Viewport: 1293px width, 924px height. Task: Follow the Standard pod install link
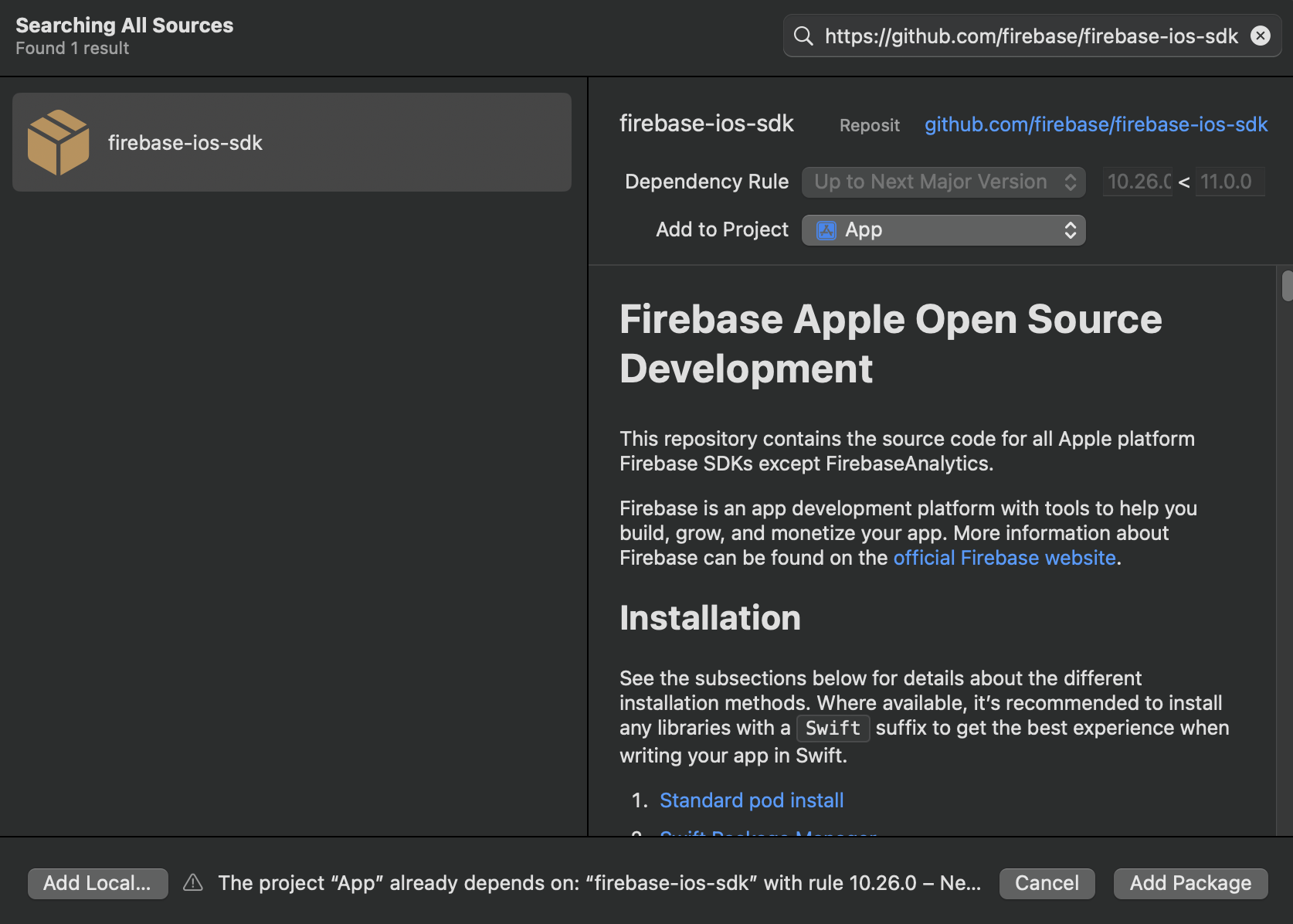coord(751,800)
